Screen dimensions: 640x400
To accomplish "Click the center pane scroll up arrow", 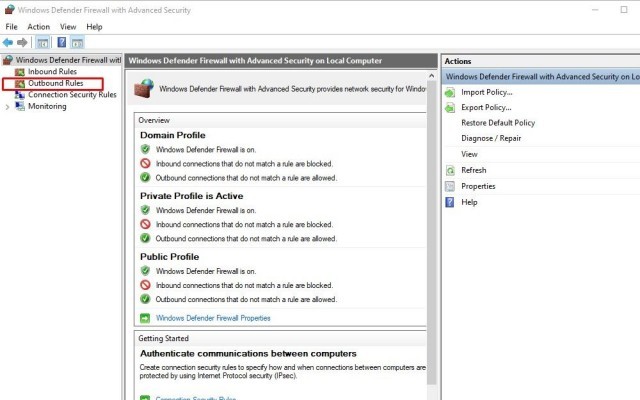I will click(x=431, y=76).
